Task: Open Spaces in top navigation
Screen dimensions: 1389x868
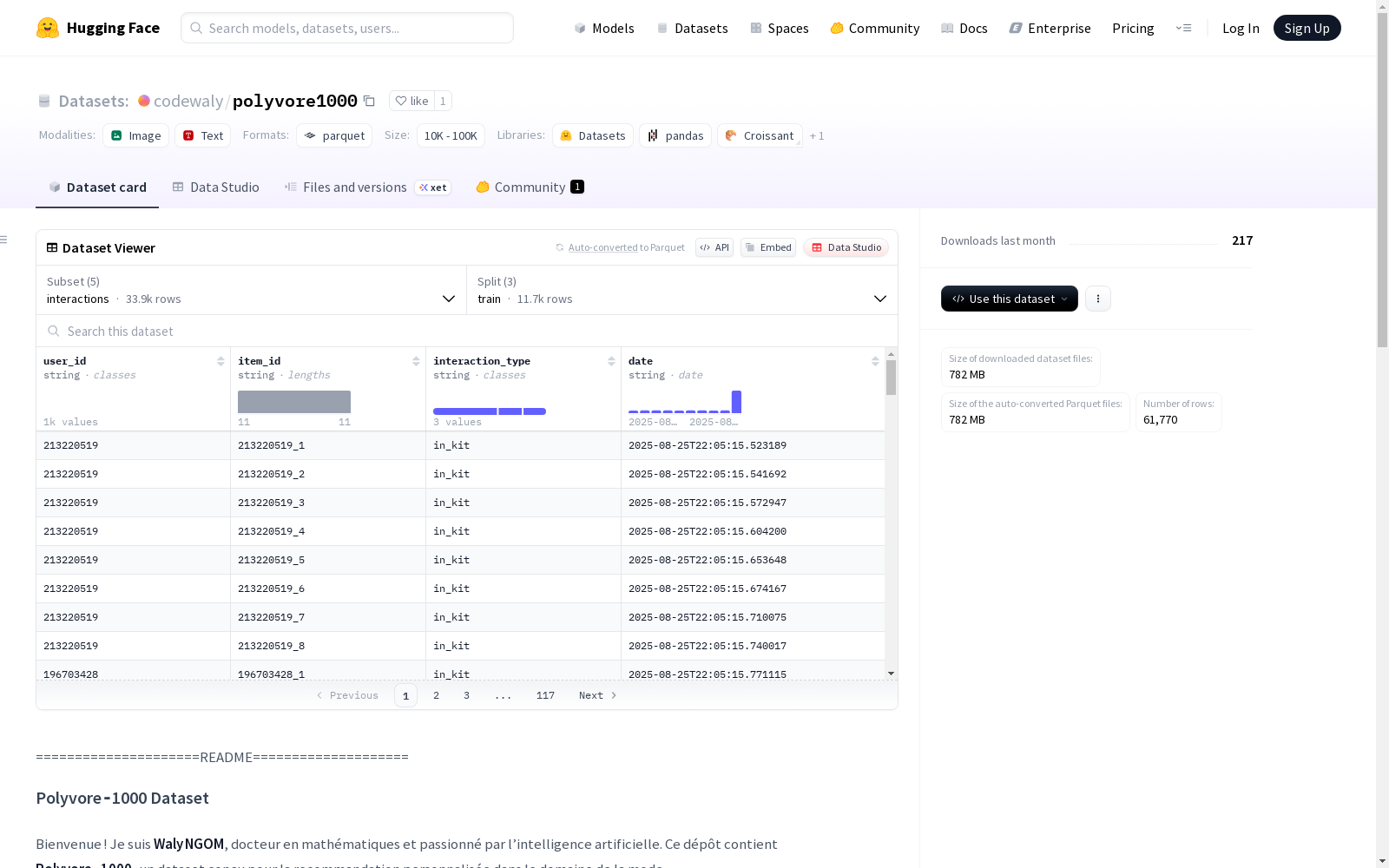Action: (x=780, y=28)
